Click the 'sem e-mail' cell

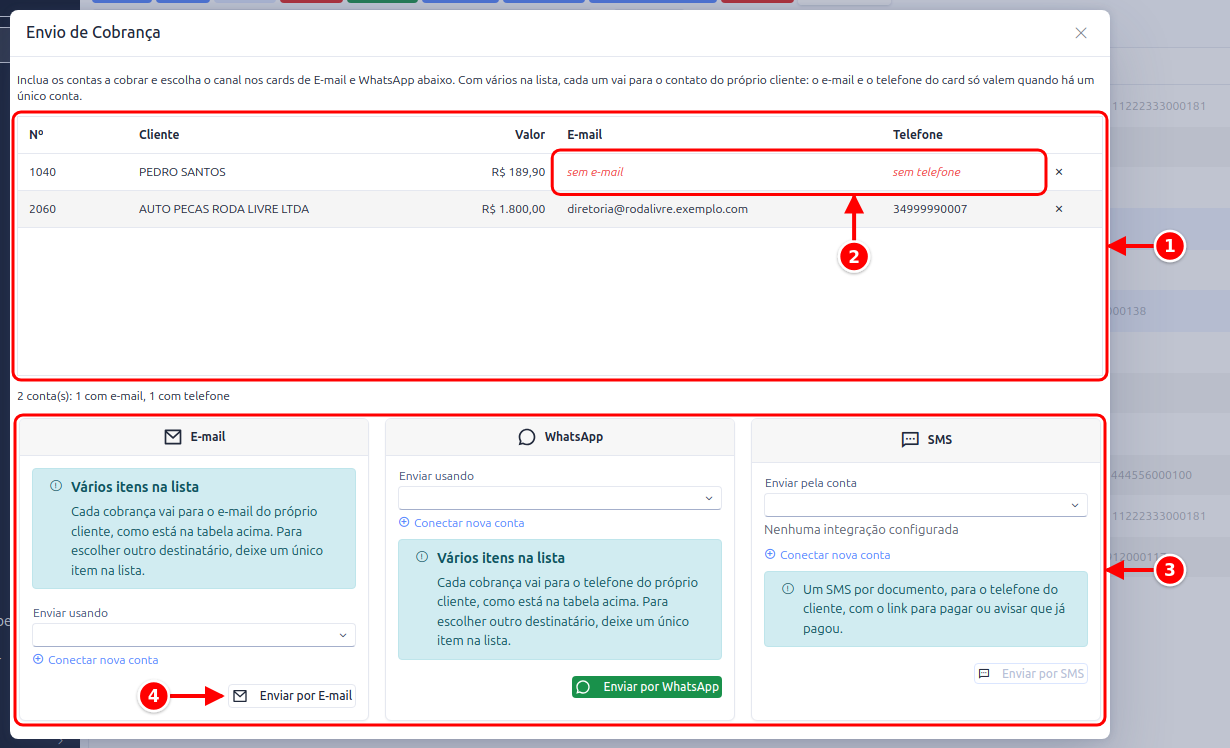[595, 172]
